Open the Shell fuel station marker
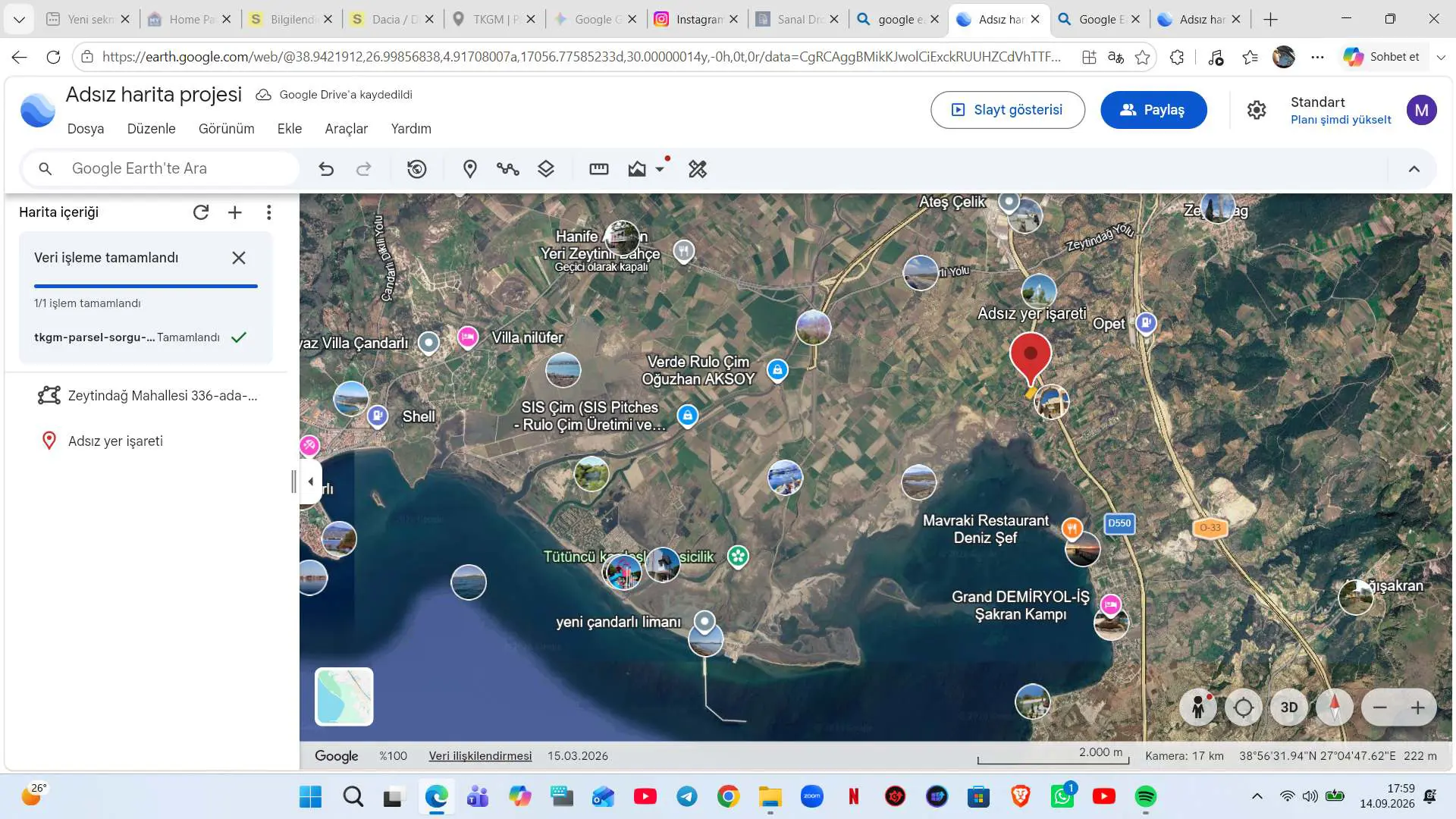 [378, 416]
